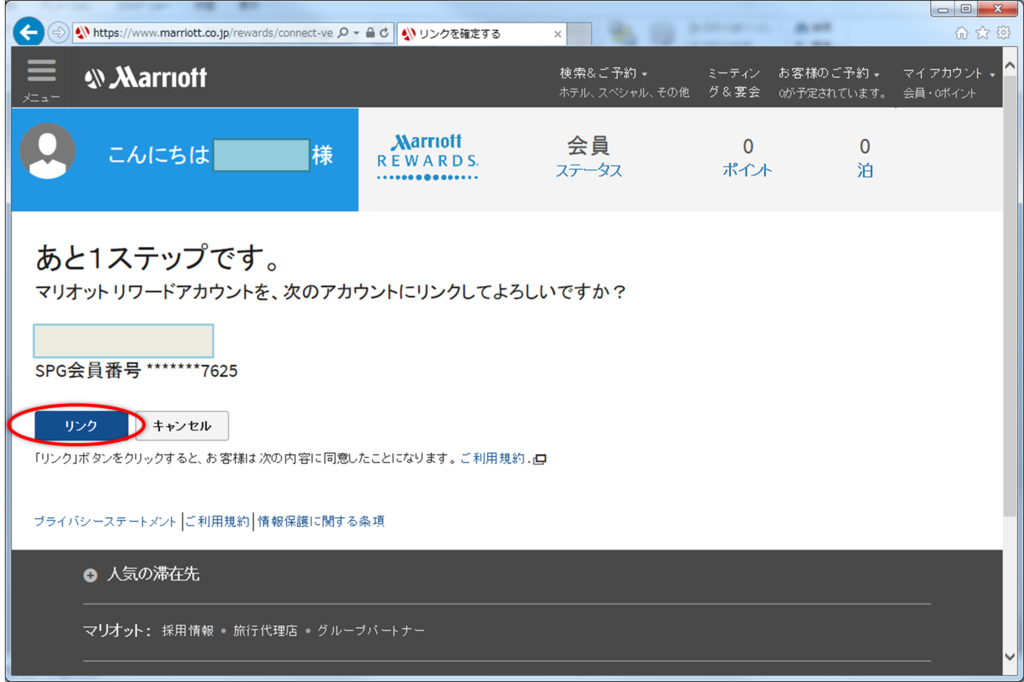Screen dimensions: 1024x682
Task: Click the Marriott logo in header
Action: [146, 78]
